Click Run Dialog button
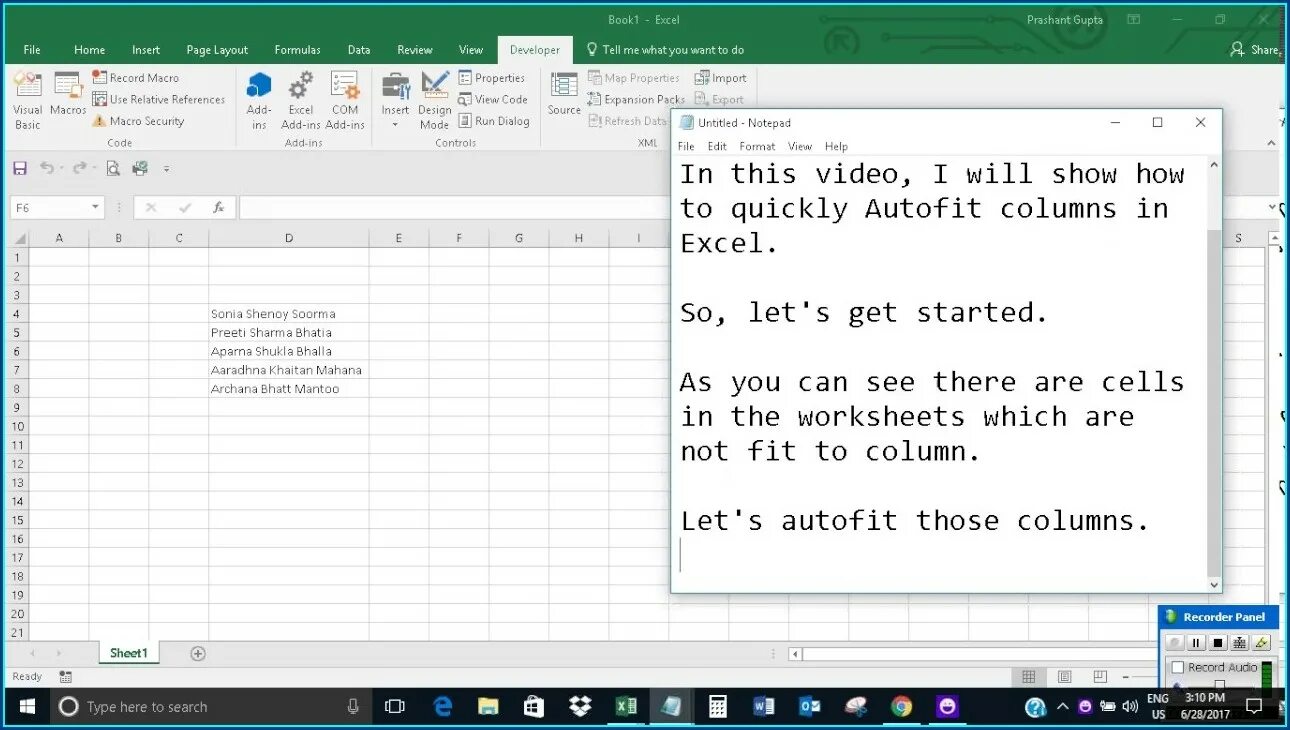The width and height of the screenshot is (1290, 730). tap(494, 121)
